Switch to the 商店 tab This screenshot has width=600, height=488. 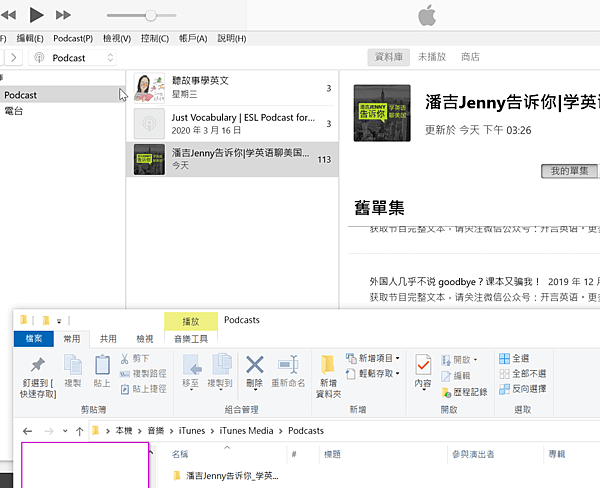(470, 57)
